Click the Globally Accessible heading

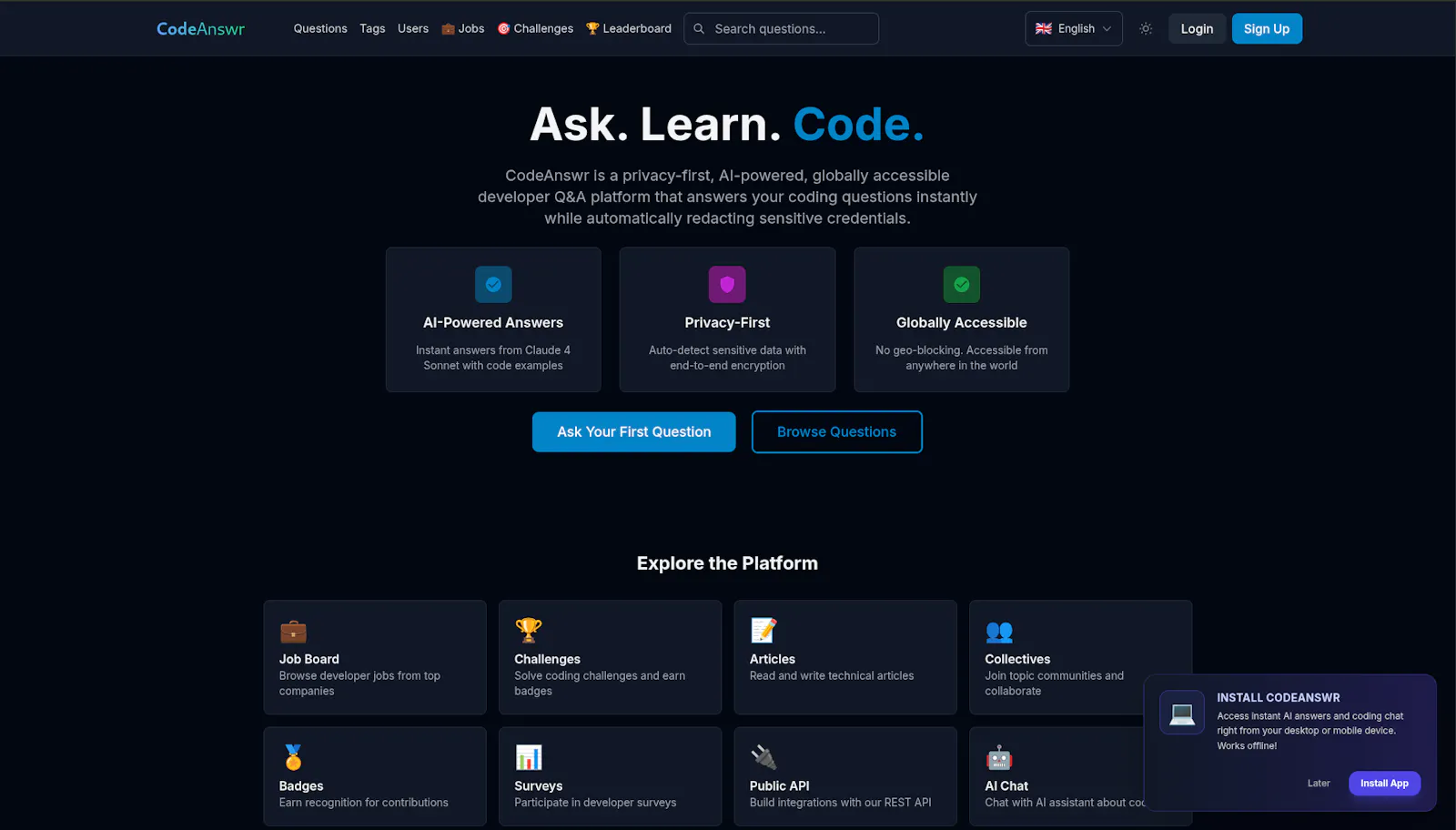(962, 323)
